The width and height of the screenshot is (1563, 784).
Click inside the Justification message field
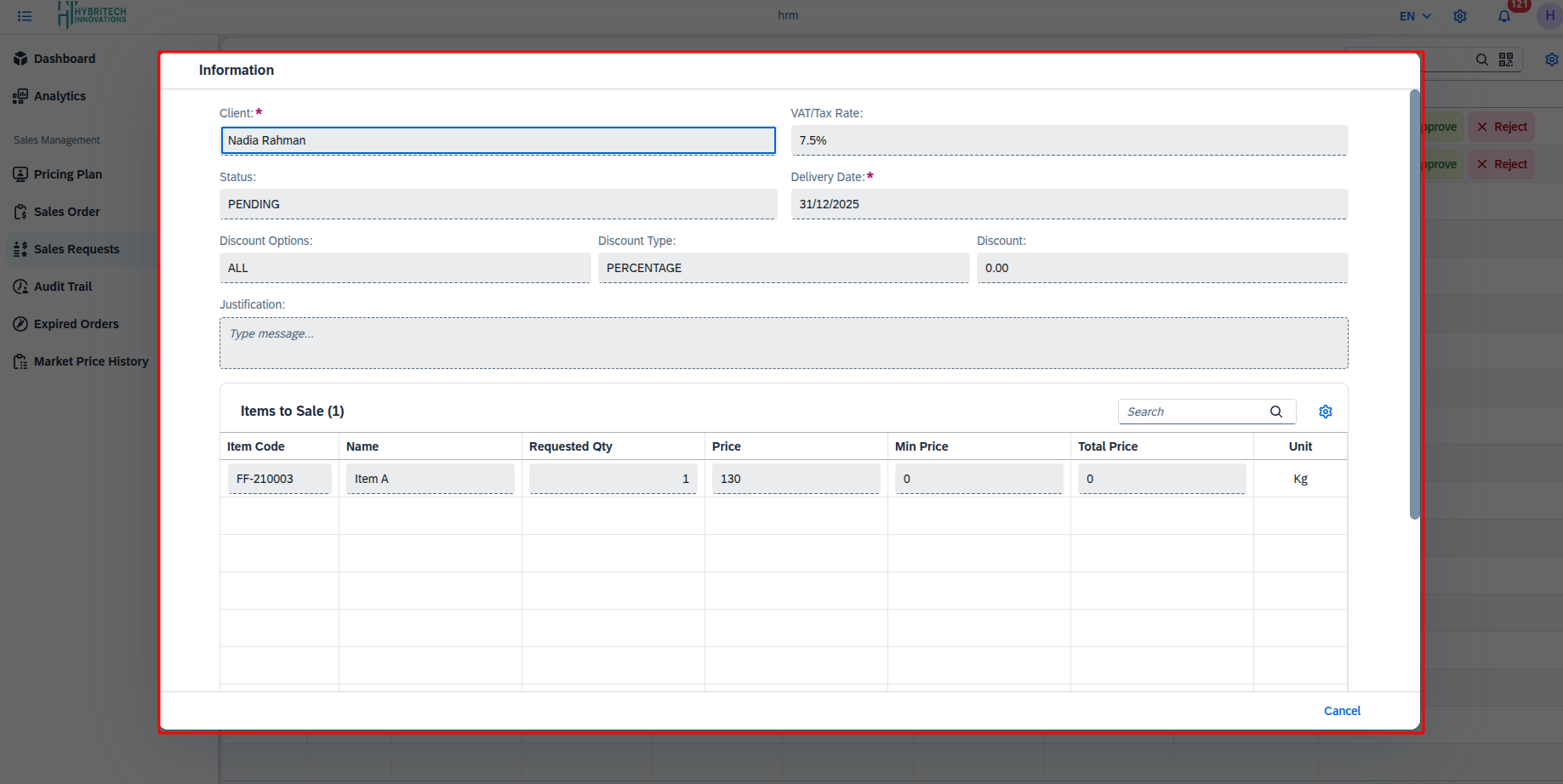[x=783, y=343]
